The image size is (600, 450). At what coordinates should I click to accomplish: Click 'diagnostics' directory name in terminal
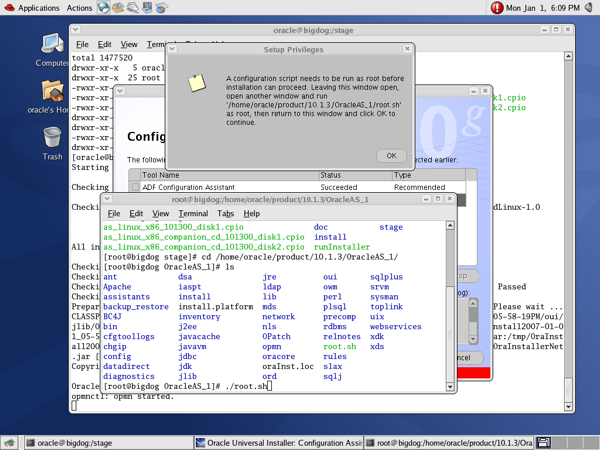point(129,376)
